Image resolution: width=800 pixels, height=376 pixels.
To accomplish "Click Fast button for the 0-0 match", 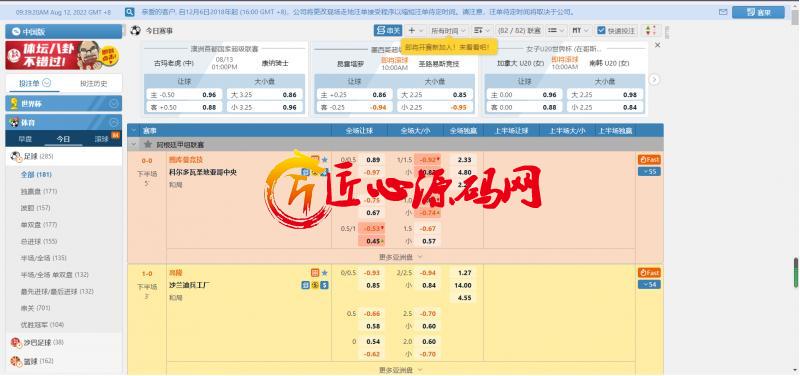I will pos(649,160).
